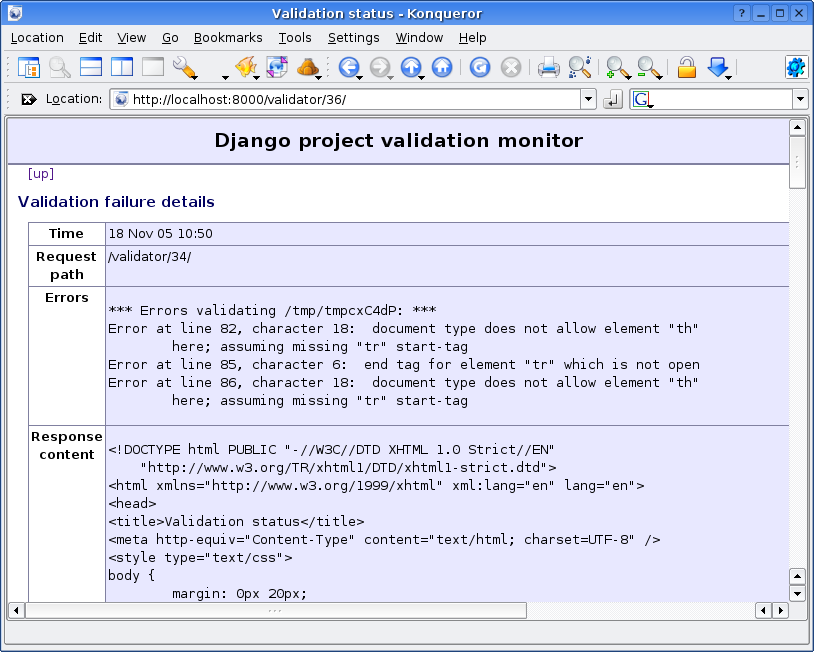Click the close active view icon
This screenshot has height=652, width=814.
tap(153, 67)
